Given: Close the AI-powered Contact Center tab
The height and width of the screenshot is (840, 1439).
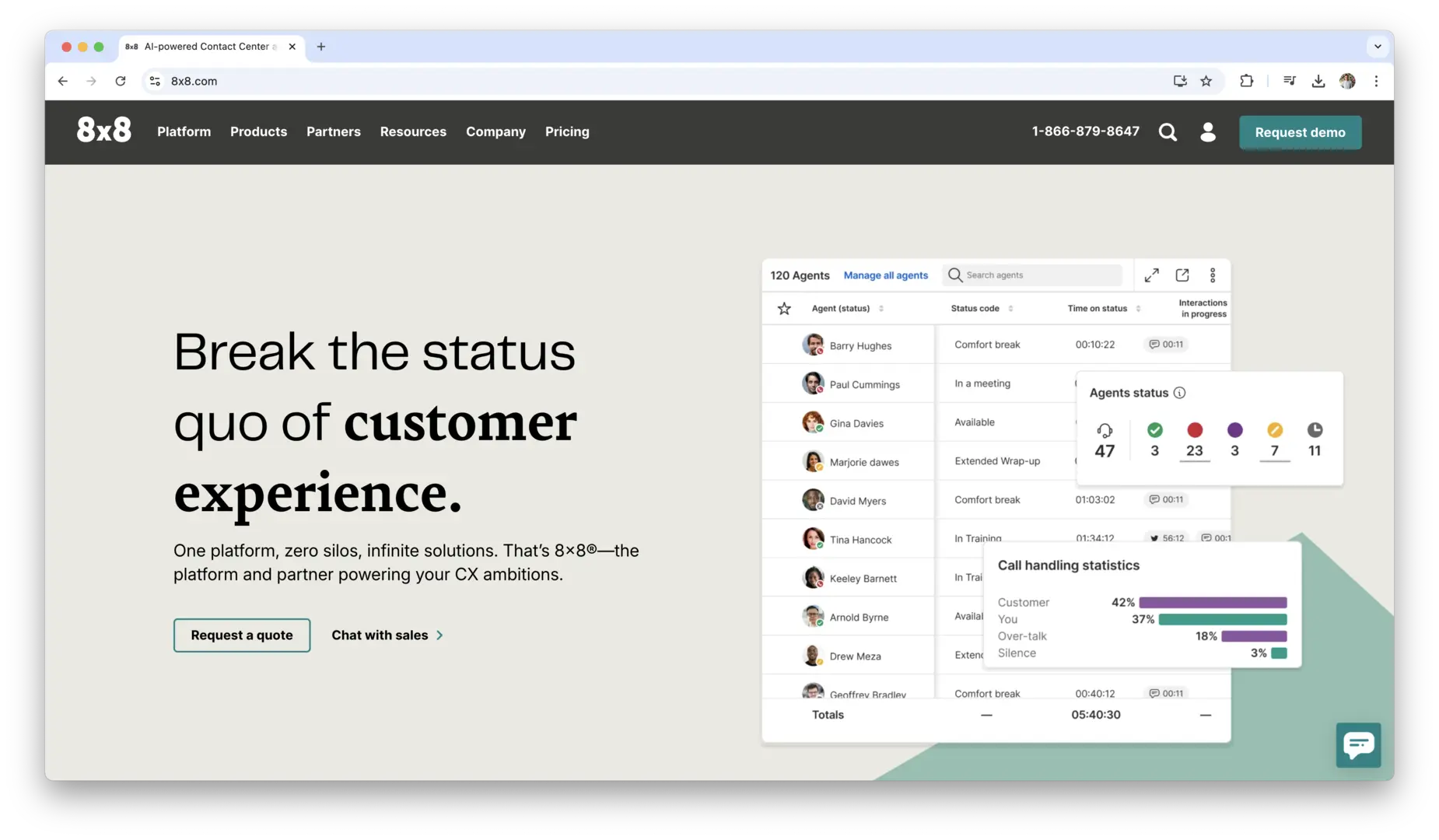Looking at the screenshot, I should (292, 47).
